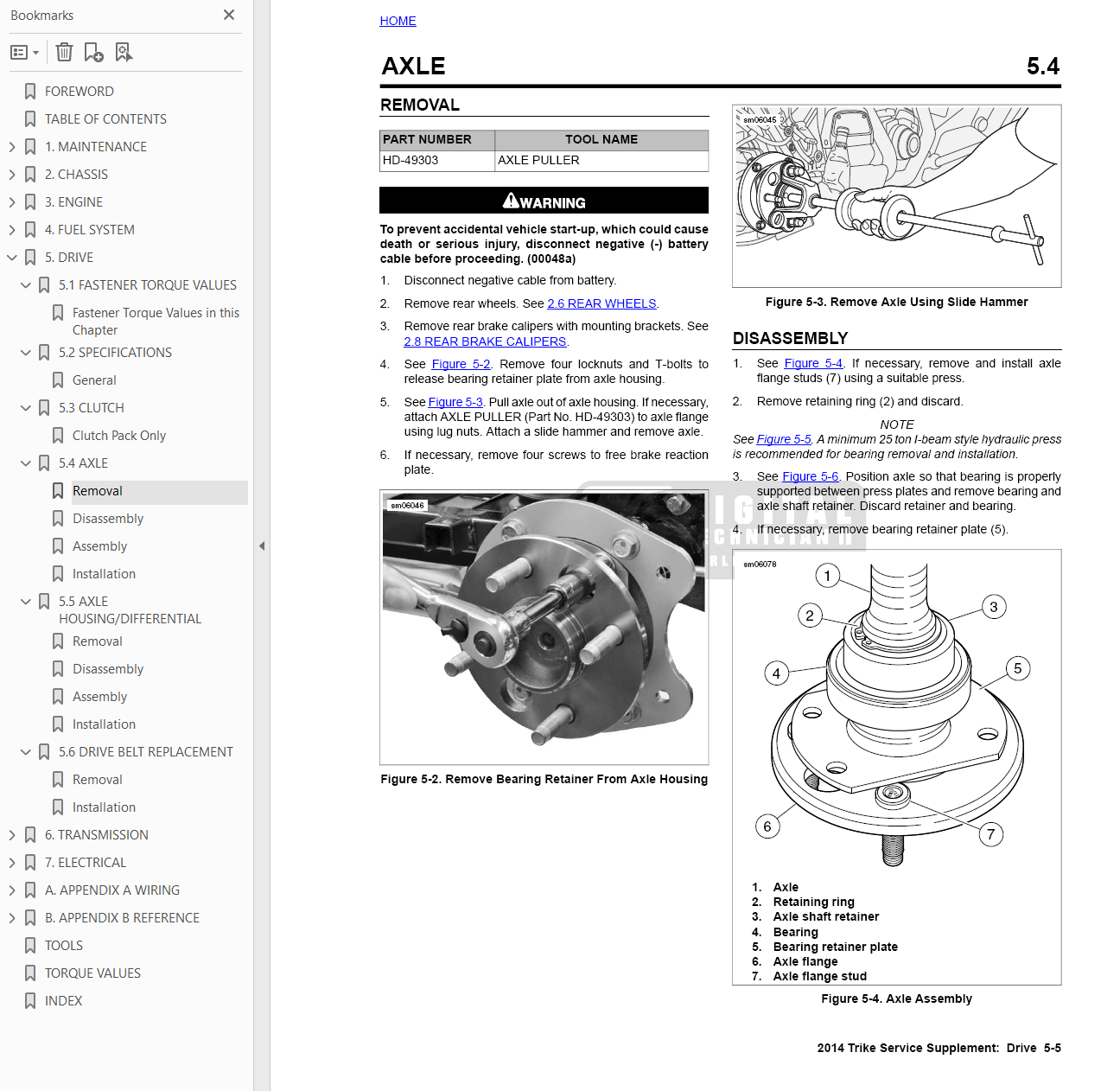The height and width of the screenshot is (1091, 1120).
Task: Open Disassembly under 5.5 AXLE HOUSING/DIFFERENTIAL
Action: tap(108, 669)
